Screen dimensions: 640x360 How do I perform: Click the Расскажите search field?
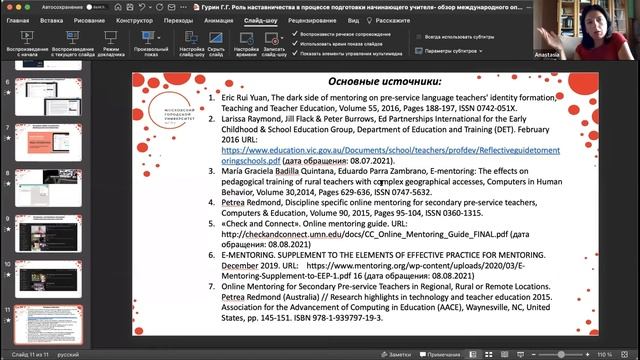388,20
